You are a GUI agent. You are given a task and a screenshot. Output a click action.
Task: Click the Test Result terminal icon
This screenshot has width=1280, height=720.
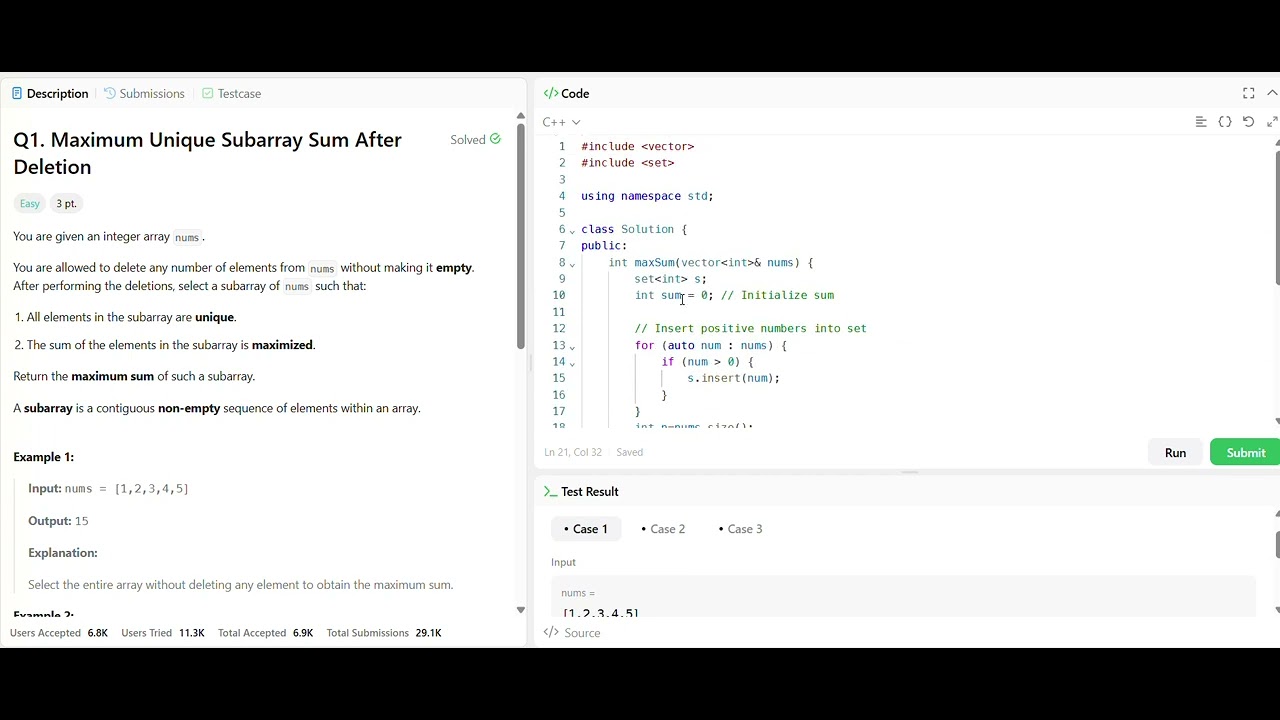(x=550, y=492)
